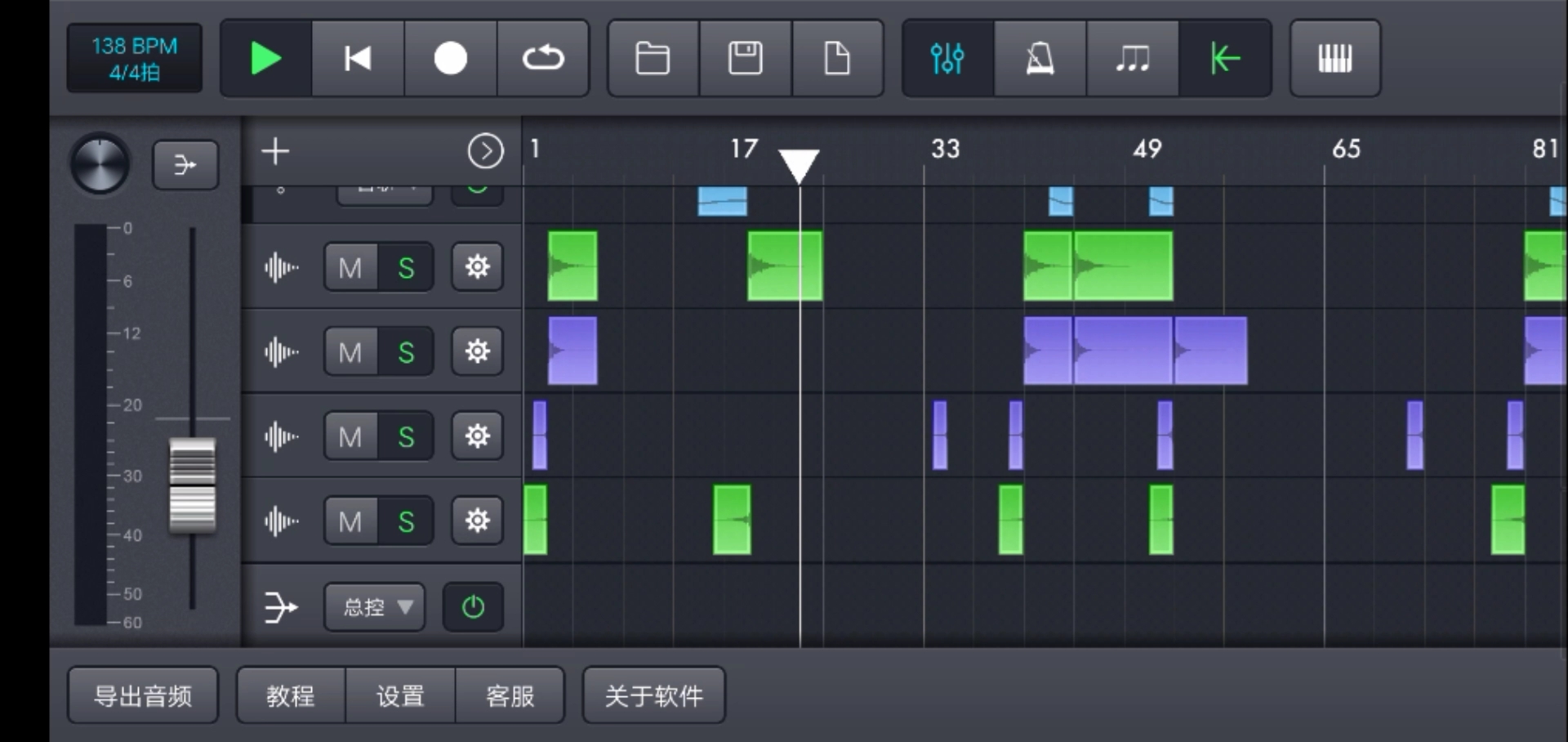Add a new track with the plus icon
The height and width of the screenshot is (742, 1568).
point(276,151)
